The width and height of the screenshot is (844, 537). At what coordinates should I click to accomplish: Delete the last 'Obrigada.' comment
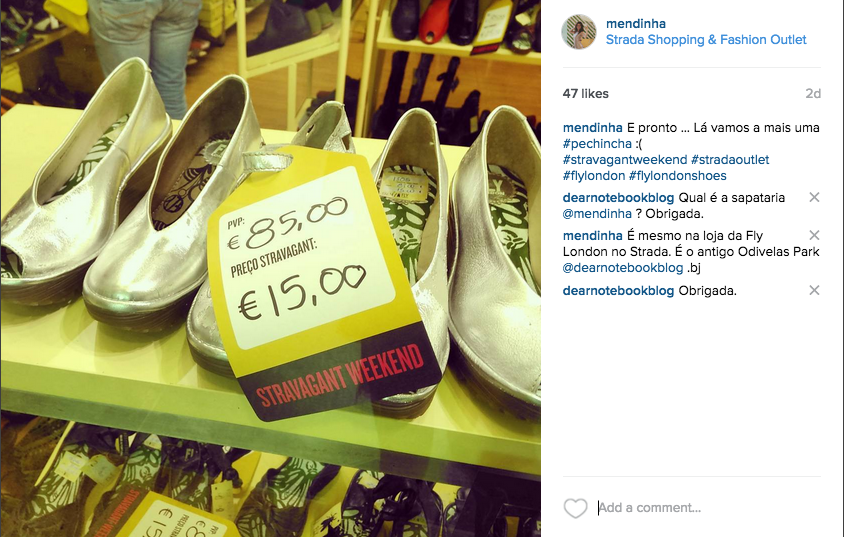(x=814, y=291)
